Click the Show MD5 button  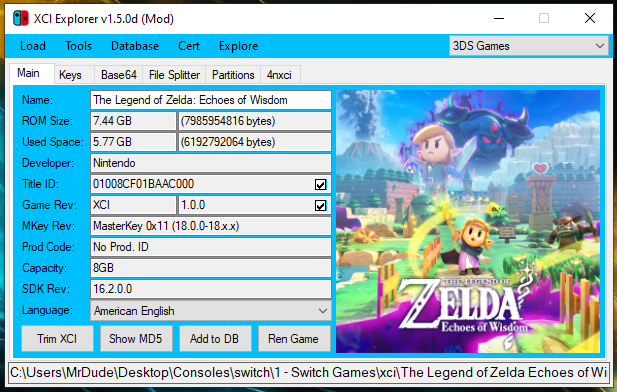point(136,338)
